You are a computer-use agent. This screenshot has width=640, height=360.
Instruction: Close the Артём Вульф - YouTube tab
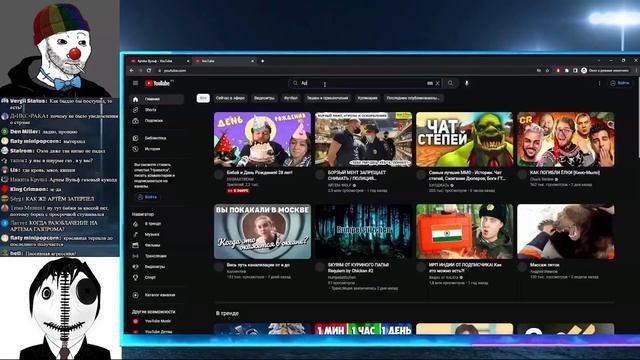coord(188,61)
